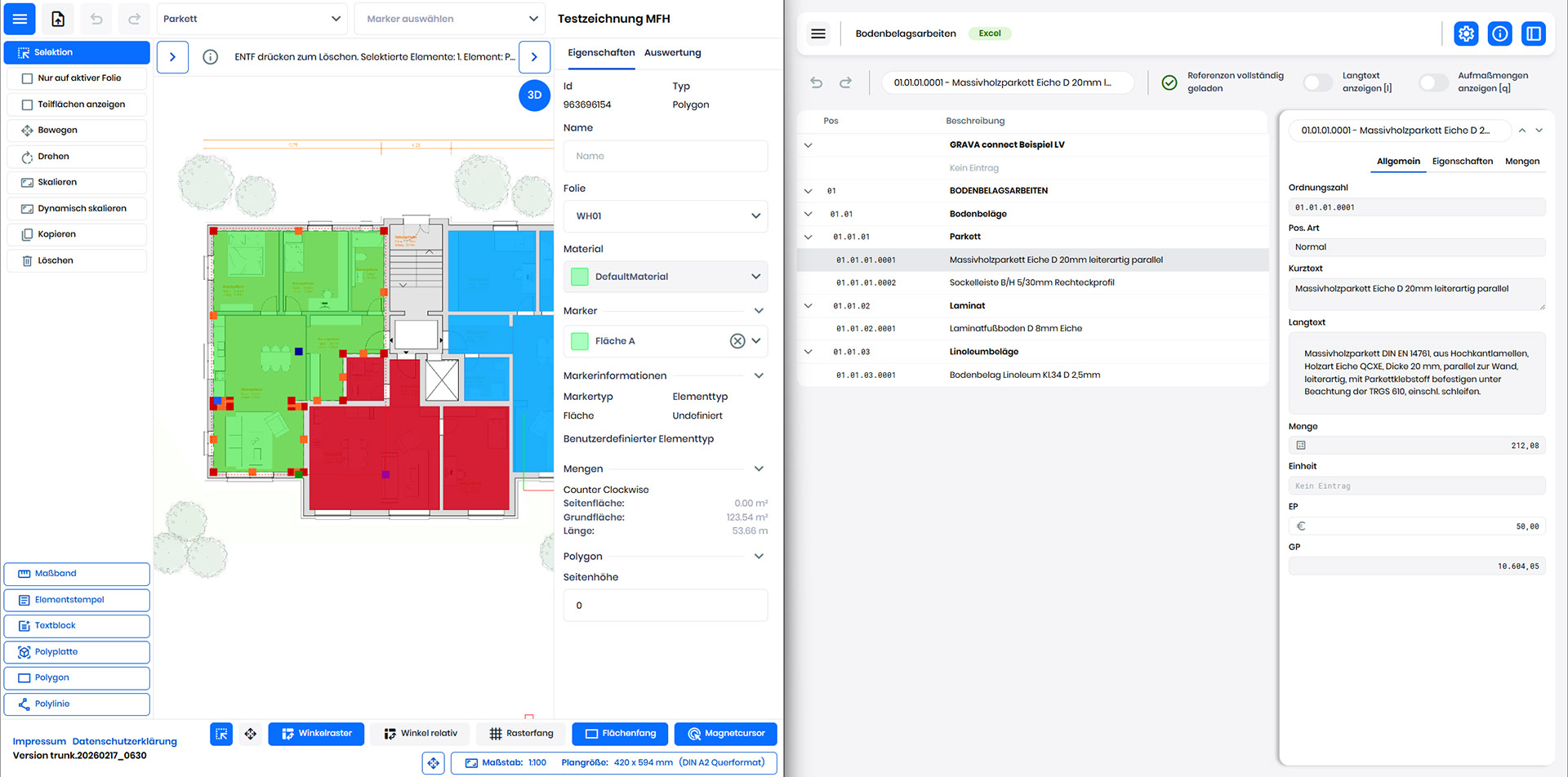Screen dimensions: 1568x777
Task: Click the Polyplatte button
Action: tap(77, 652)
